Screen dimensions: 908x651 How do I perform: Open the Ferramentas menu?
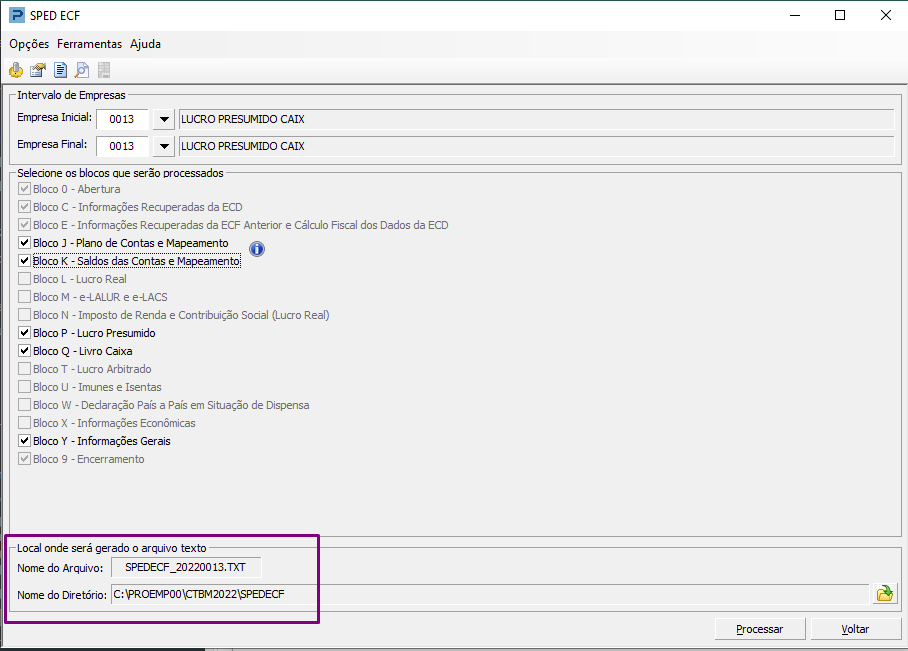coord(89,44)
